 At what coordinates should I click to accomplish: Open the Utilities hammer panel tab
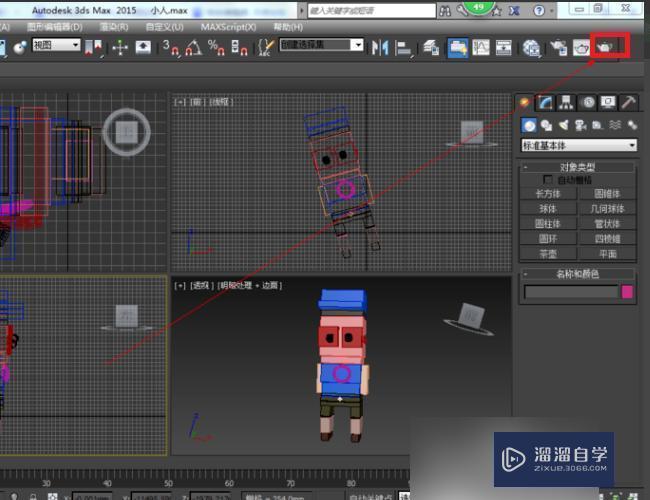point(628,102)
